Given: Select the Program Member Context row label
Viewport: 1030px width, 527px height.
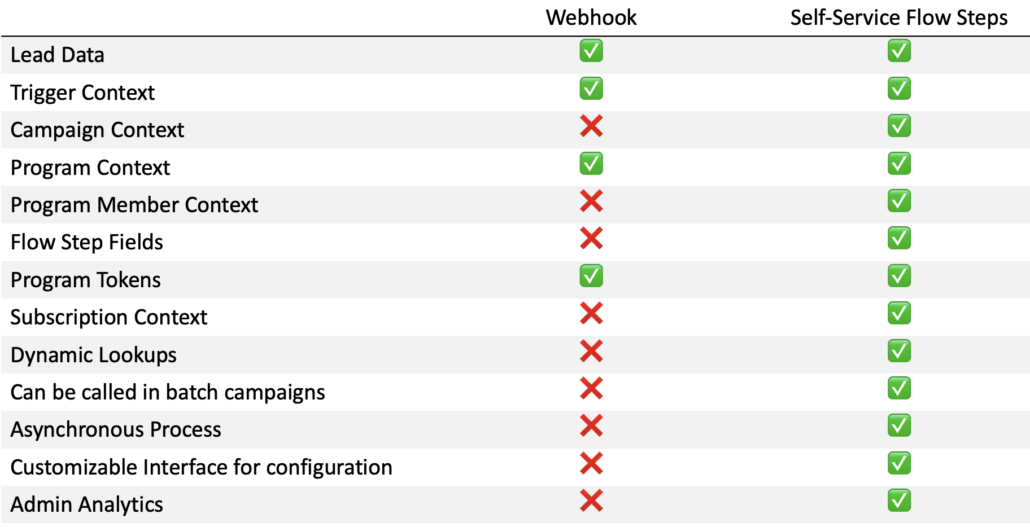Looking at the screenshot, I should click(x=134, y=204).
